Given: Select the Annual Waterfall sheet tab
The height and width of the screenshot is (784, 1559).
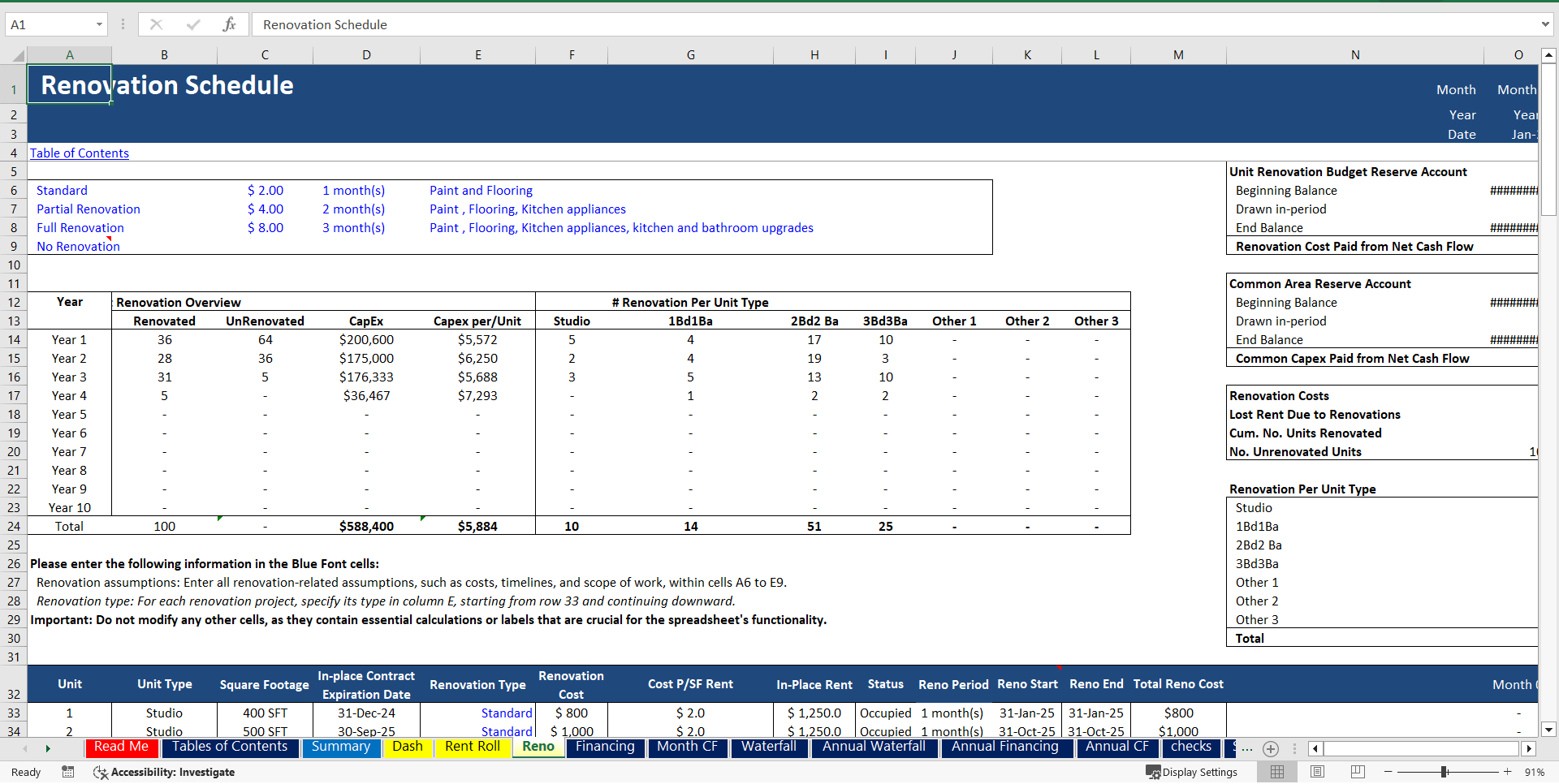Looking at the screenshot, I should point(875,747).
